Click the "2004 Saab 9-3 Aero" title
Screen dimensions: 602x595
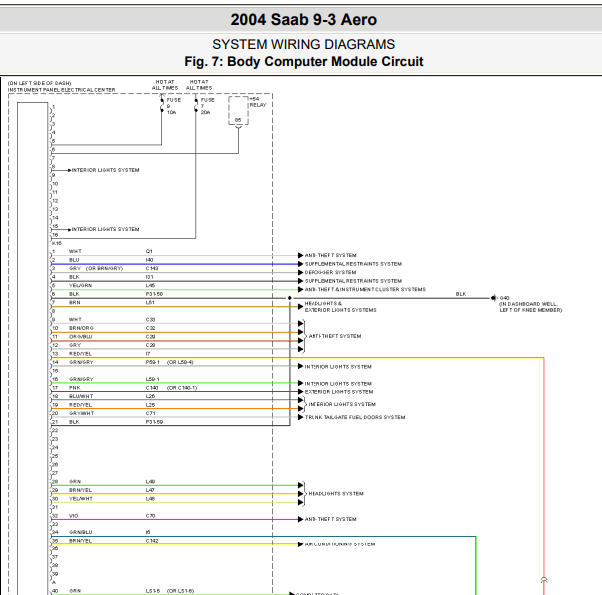pyautogui.click(x=303, y=20)
